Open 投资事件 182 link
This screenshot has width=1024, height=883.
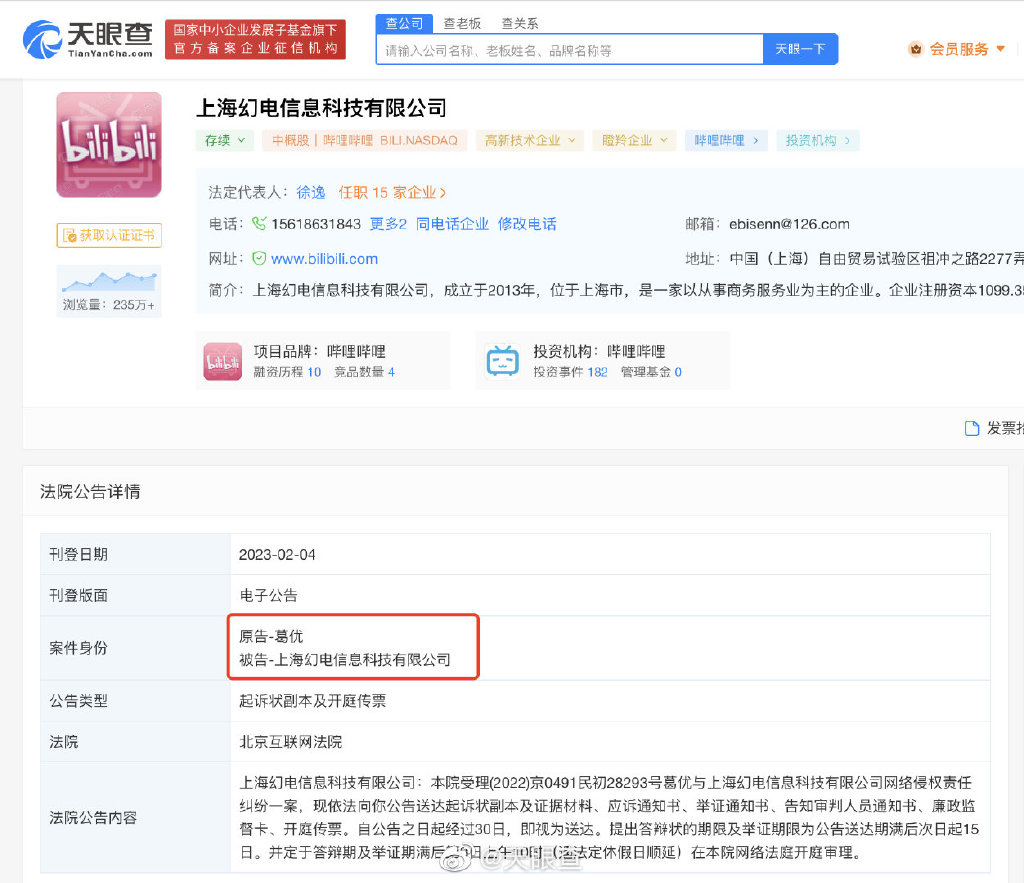click(x=571, y=372)
